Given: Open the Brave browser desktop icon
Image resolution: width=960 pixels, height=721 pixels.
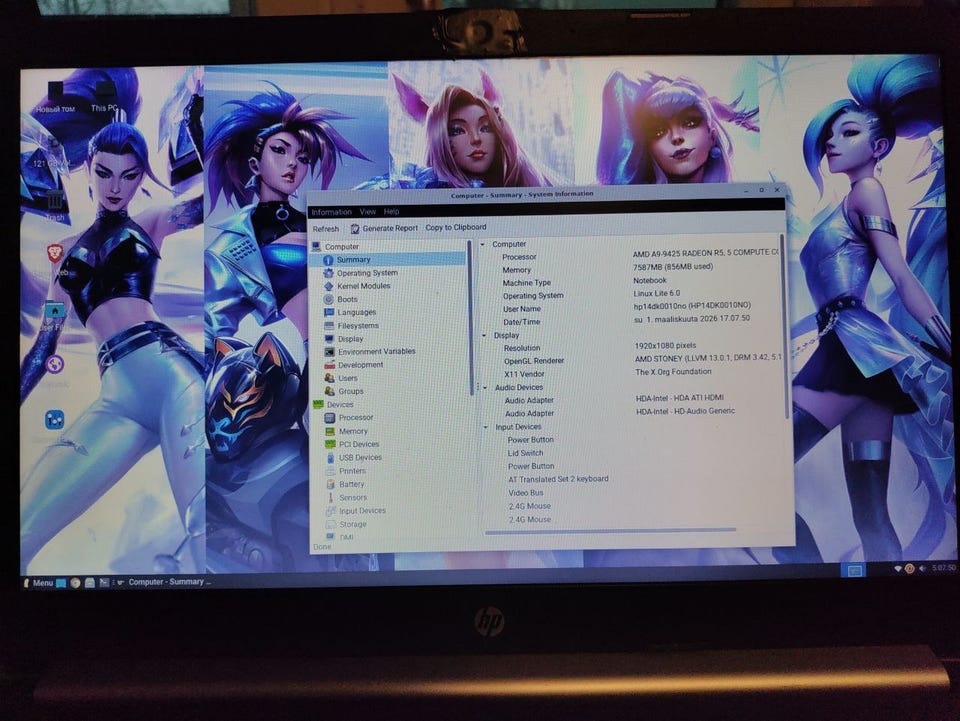Looking at the screenshot, I should coord(55,253).
